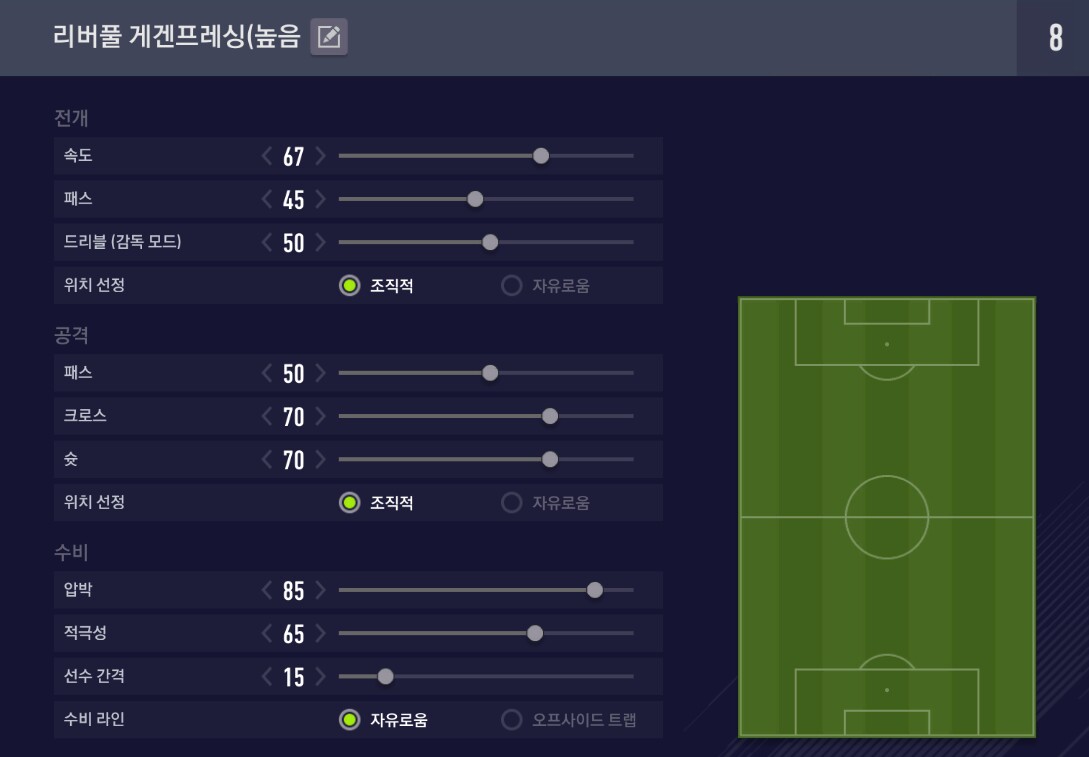Choose 오프사이드 트랩 for 수비 라인

pyautogui.click(x=512, y=720)
